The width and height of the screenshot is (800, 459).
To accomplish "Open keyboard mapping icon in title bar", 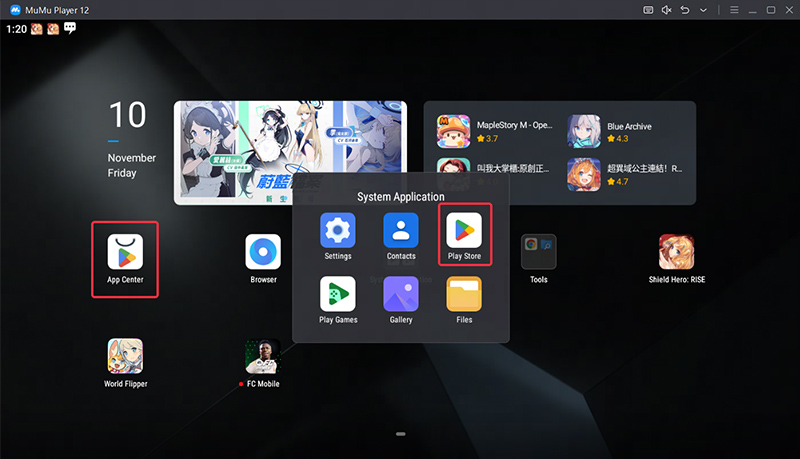I will [648, 10].
